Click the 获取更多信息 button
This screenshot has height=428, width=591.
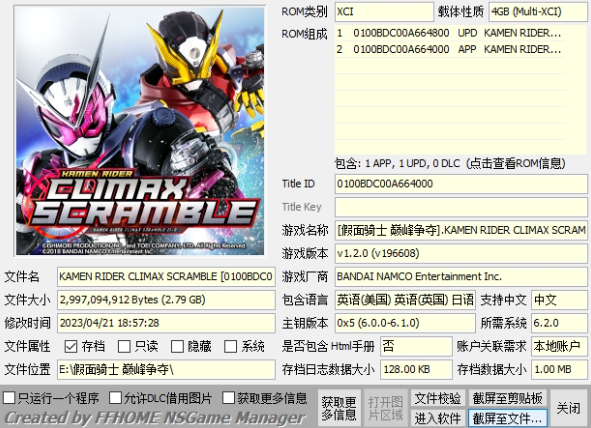[339, 408]
